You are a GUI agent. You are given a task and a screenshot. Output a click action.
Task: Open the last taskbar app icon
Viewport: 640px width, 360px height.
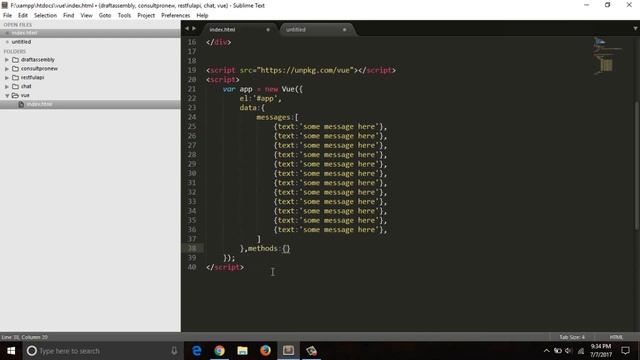click(311, 351)
